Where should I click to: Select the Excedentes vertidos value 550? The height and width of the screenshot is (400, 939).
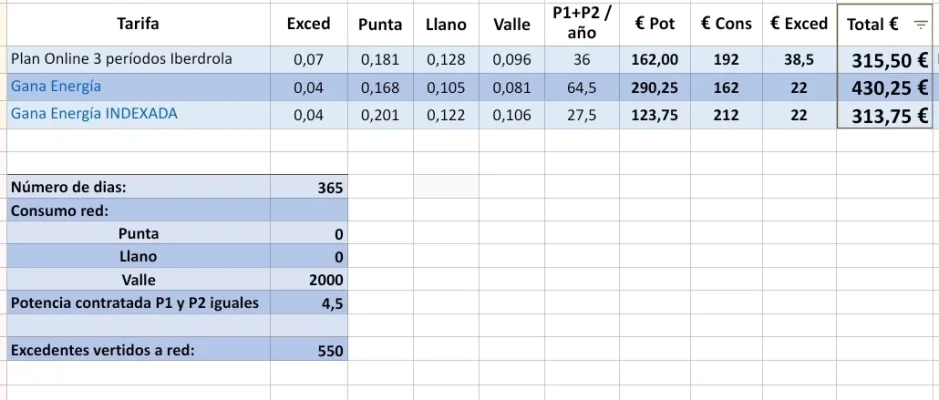[x=309, y=350]
